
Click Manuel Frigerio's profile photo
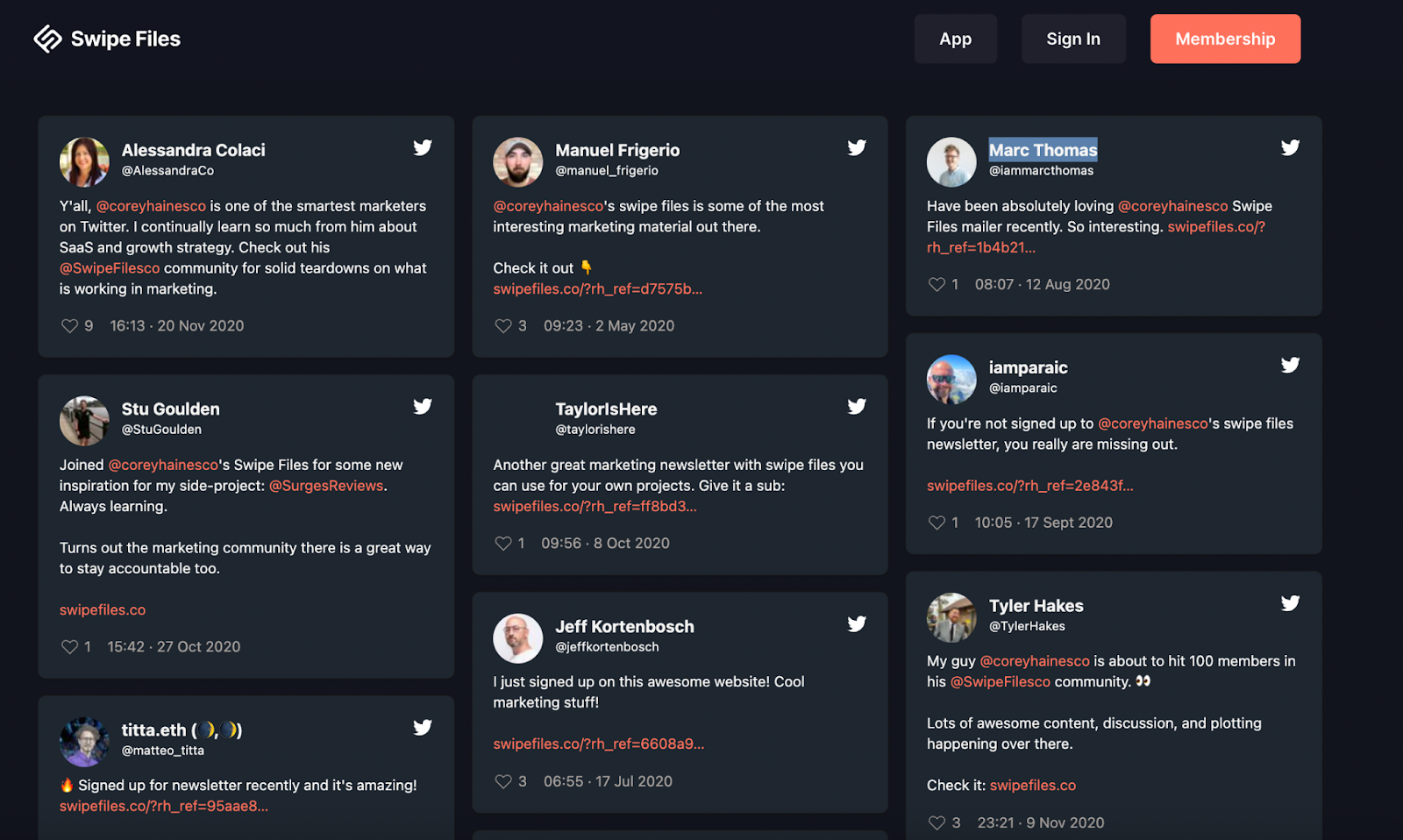tap(518, 162)
